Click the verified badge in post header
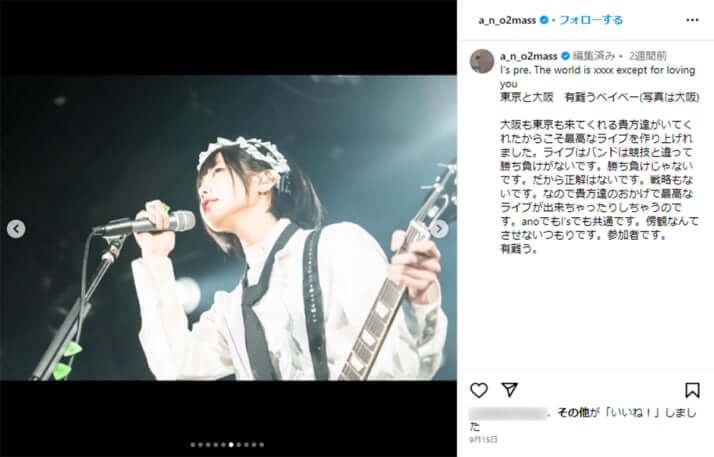This screenshot has width=714, height=457. click(544, 20)
